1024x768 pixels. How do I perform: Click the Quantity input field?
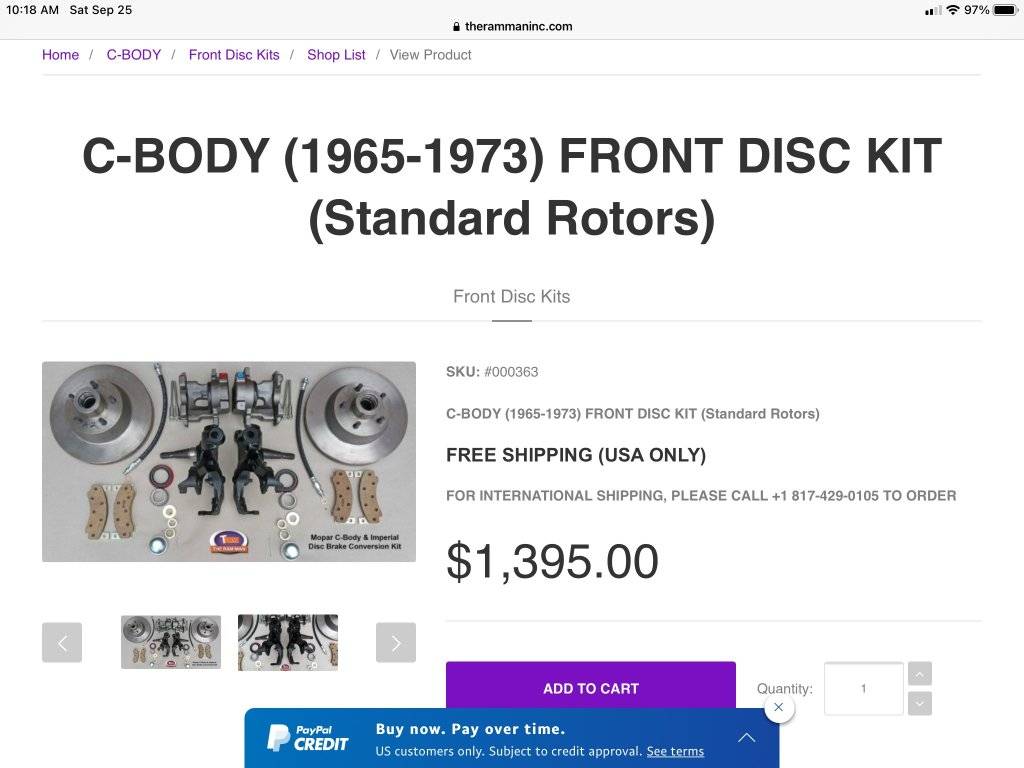click(863, 688)
